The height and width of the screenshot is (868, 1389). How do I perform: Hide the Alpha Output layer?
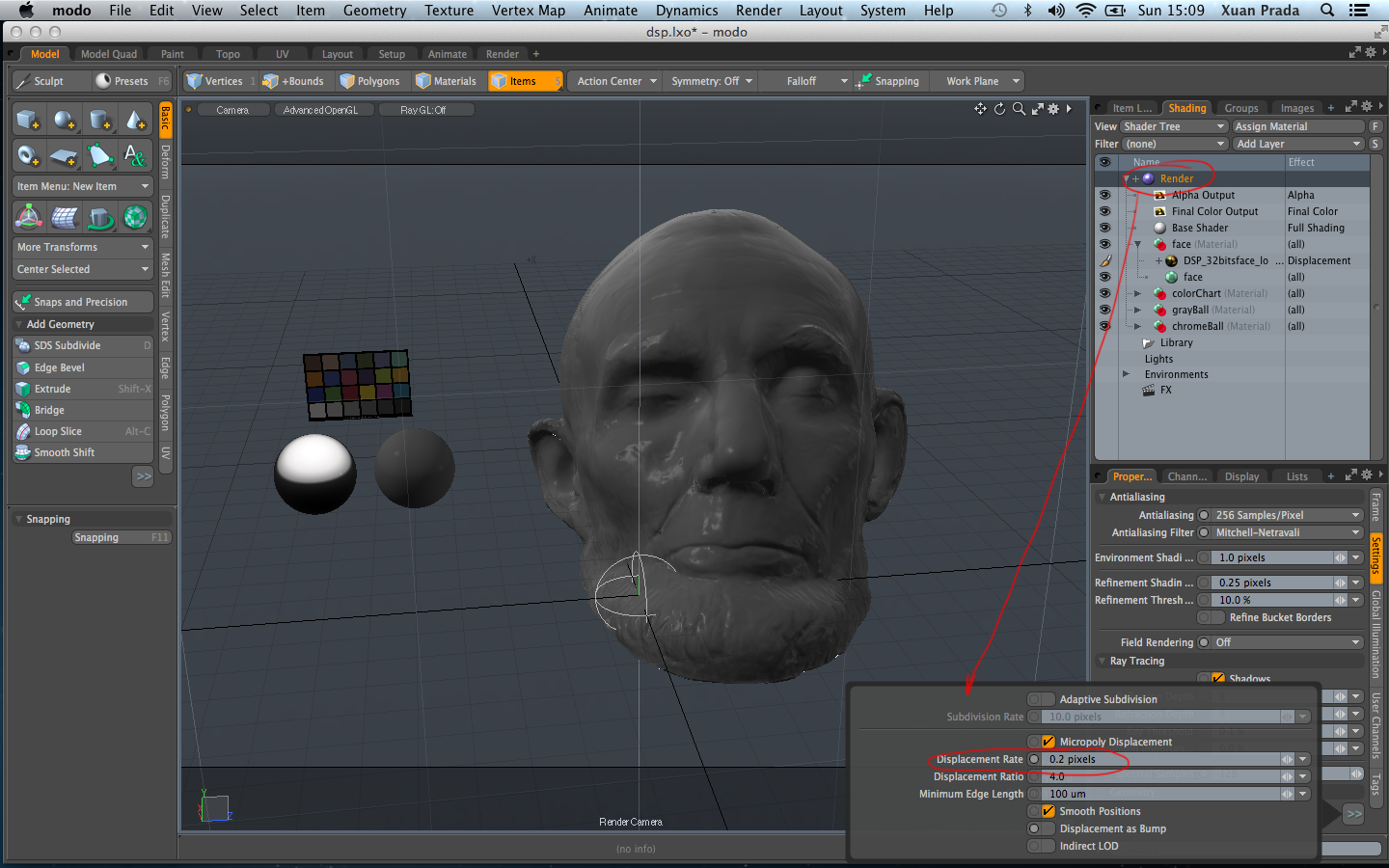pos(1104,195)
